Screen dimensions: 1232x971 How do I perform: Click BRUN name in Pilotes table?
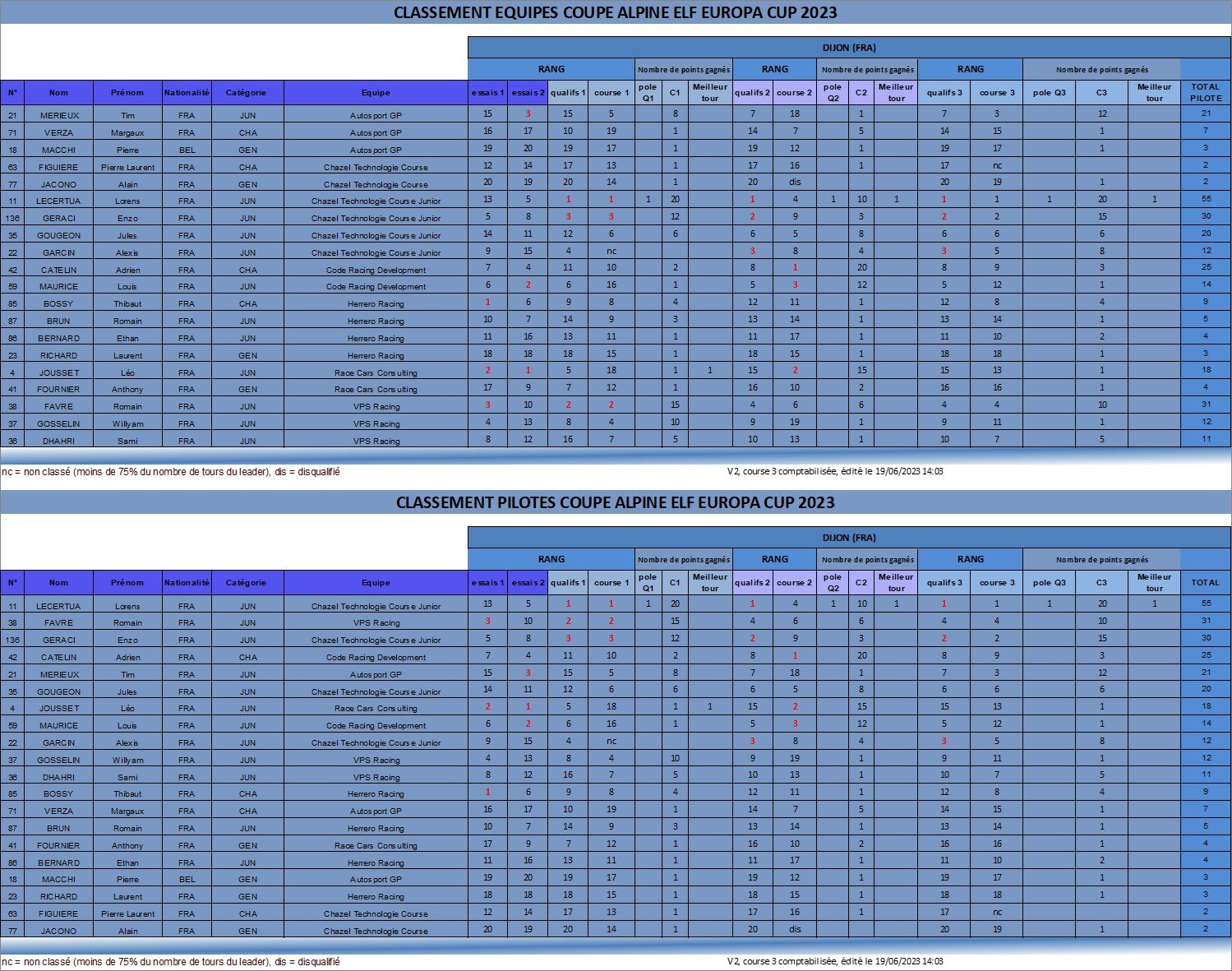tap(58, 828)
